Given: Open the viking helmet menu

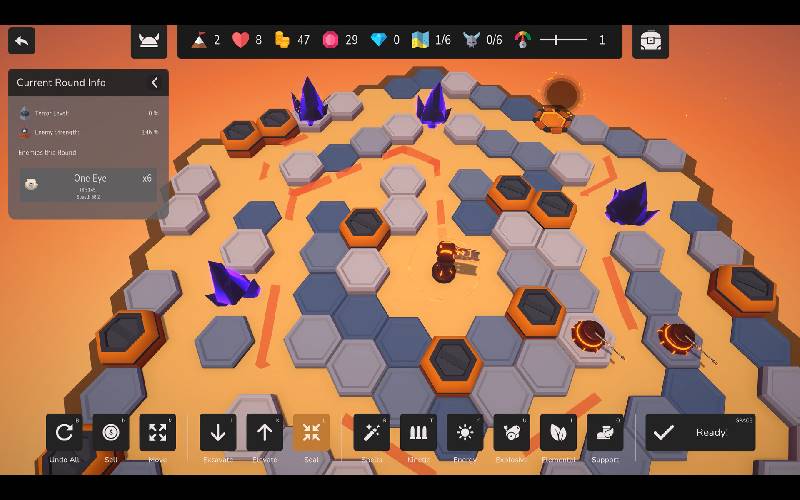Looking at the screenshot, I should [149, 41].
